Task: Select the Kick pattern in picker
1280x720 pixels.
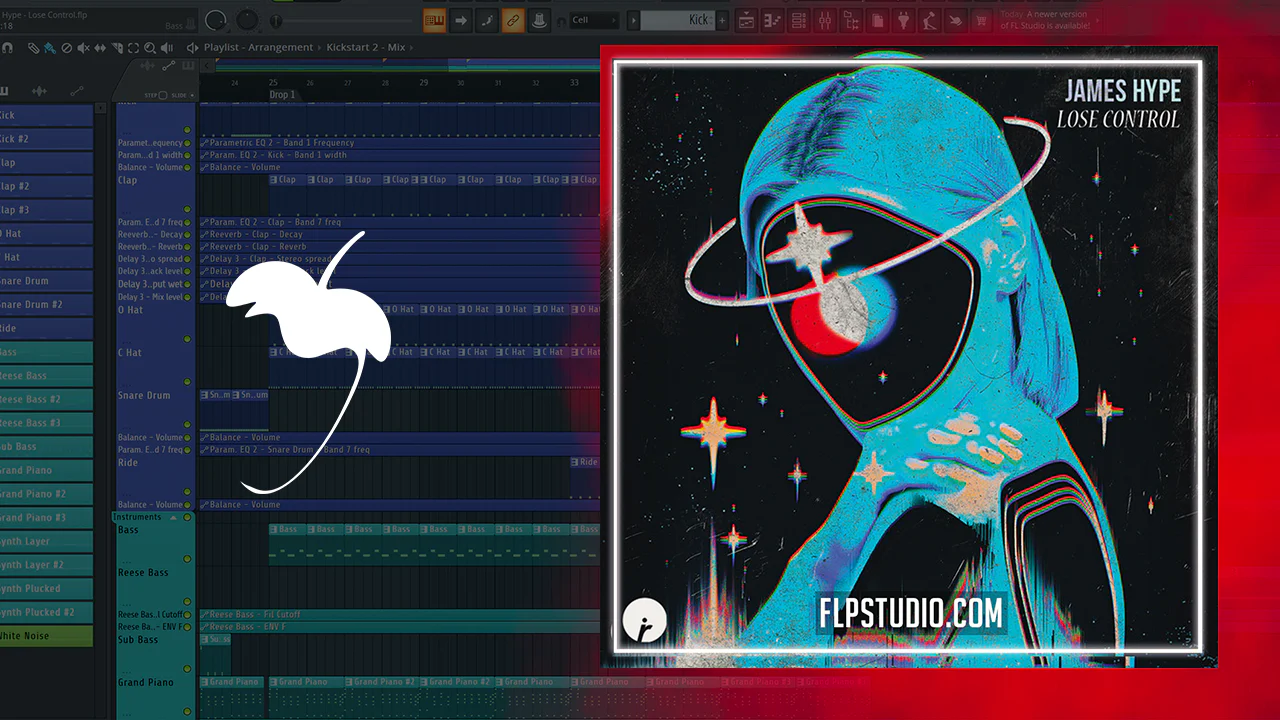Action: (x=46, y=115)
